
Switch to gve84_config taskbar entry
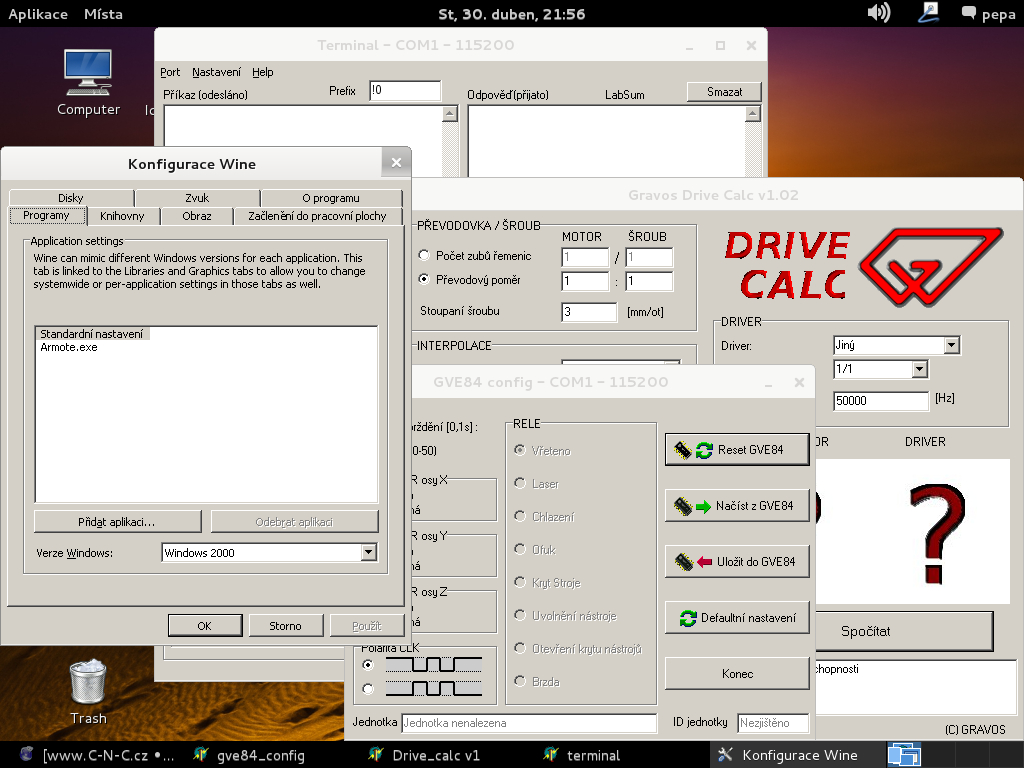[x=249, y=755]
